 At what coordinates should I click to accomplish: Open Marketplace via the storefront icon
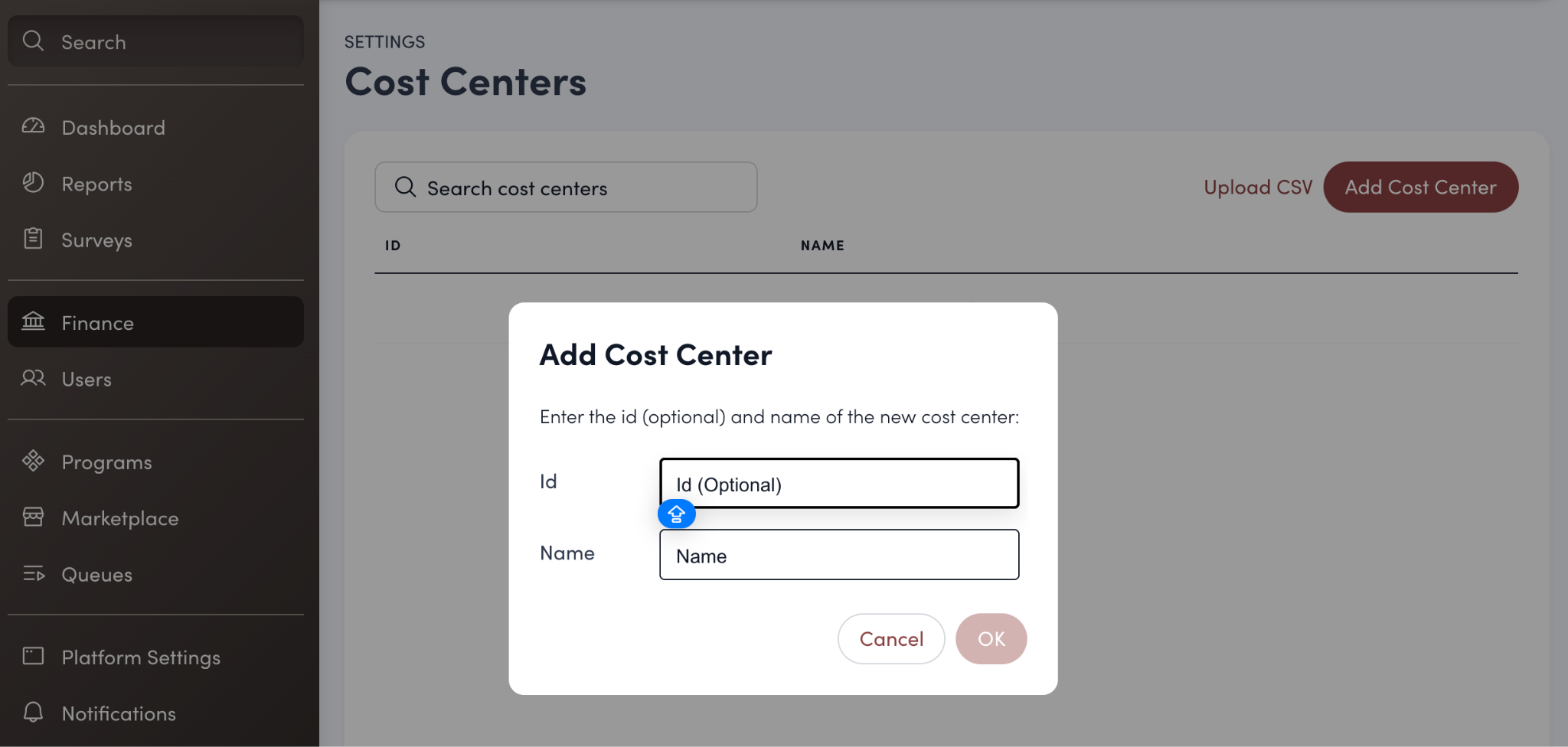click(34, 518)
